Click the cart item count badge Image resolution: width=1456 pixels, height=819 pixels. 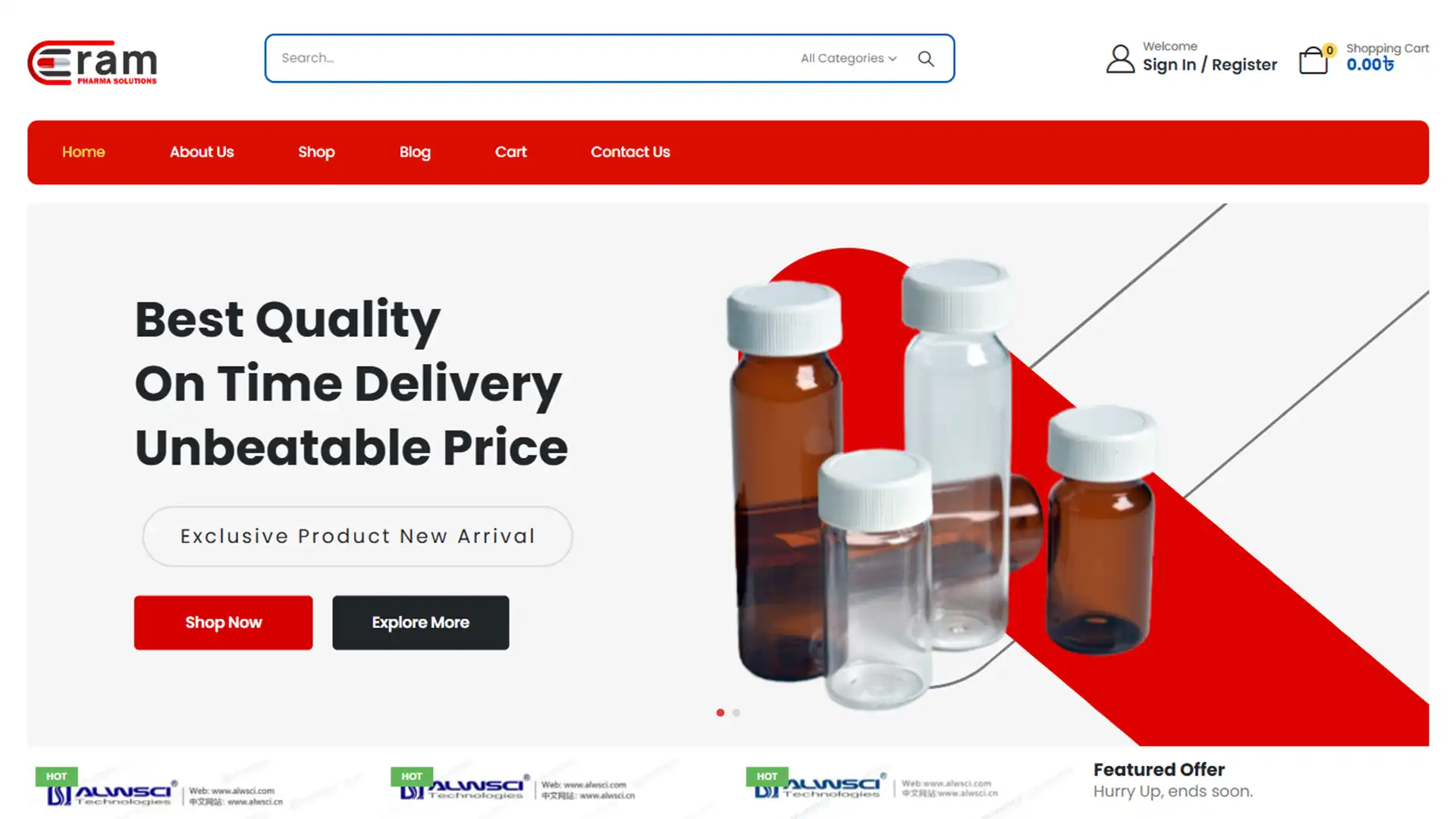[x=1329, y=50]
